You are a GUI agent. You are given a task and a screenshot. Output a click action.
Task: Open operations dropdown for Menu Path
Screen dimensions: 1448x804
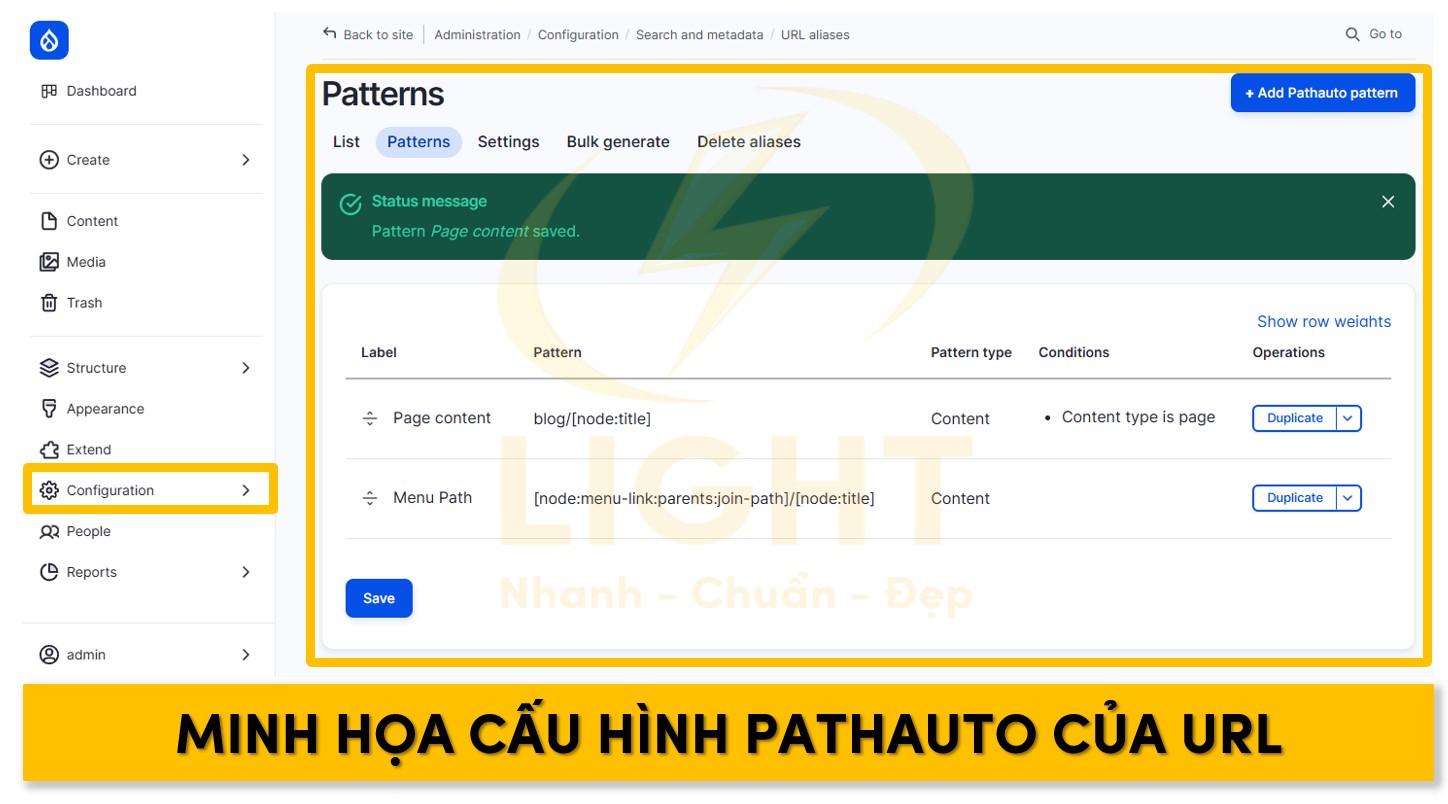coord(1349,498)
